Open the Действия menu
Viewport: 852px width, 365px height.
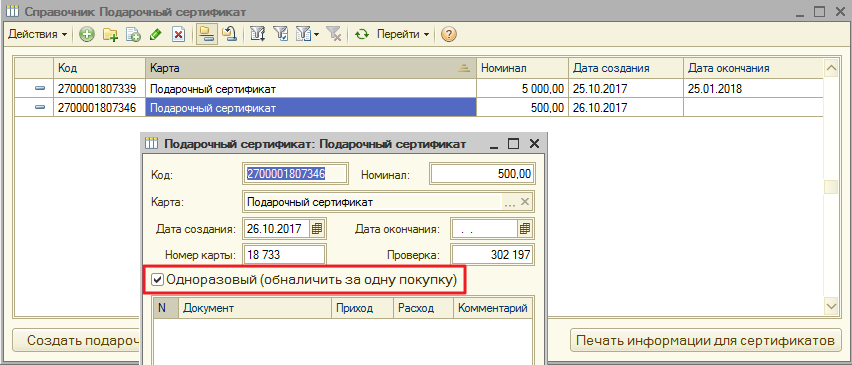point(37,34)
